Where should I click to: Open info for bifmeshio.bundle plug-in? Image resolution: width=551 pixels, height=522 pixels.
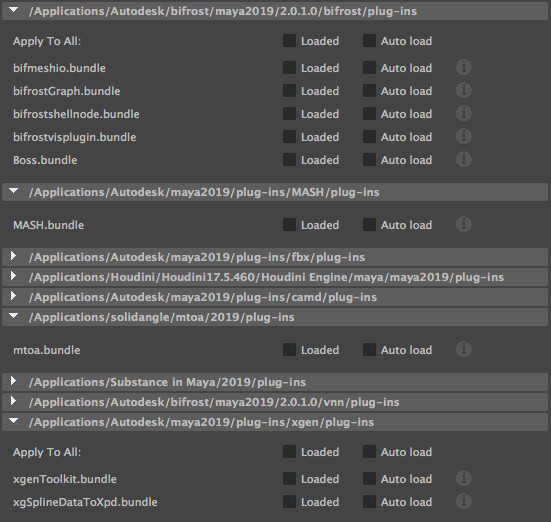tap(464, 67)
